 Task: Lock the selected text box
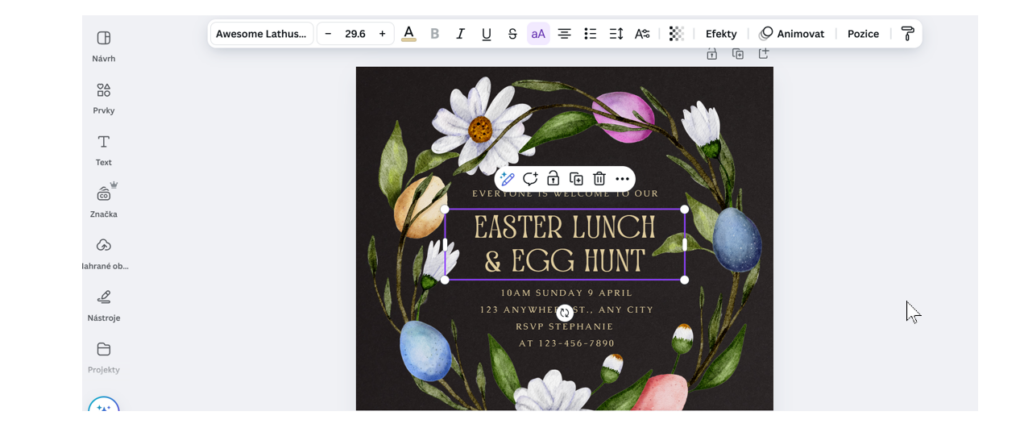(553, 178)
